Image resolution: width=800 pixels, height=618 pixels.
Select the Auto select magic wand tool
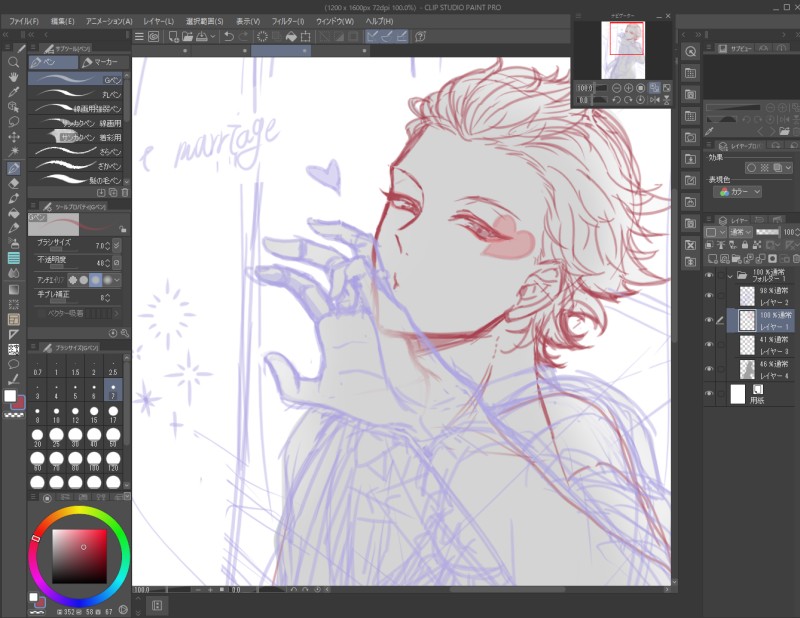[14, 152]
